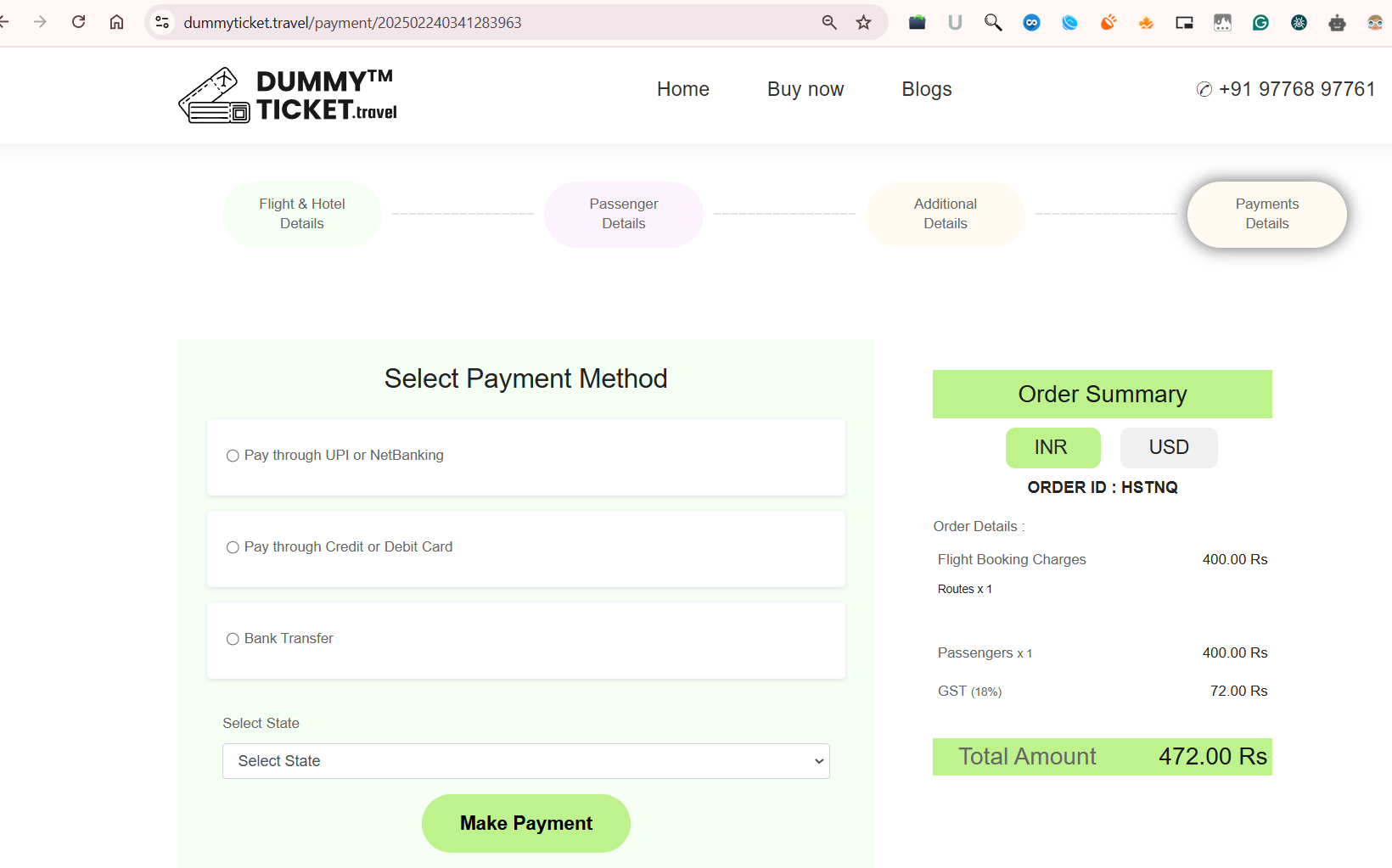Click the browser home icon
The height and width of the screenshot is (868, 1392).
click(x=117, y=22)
